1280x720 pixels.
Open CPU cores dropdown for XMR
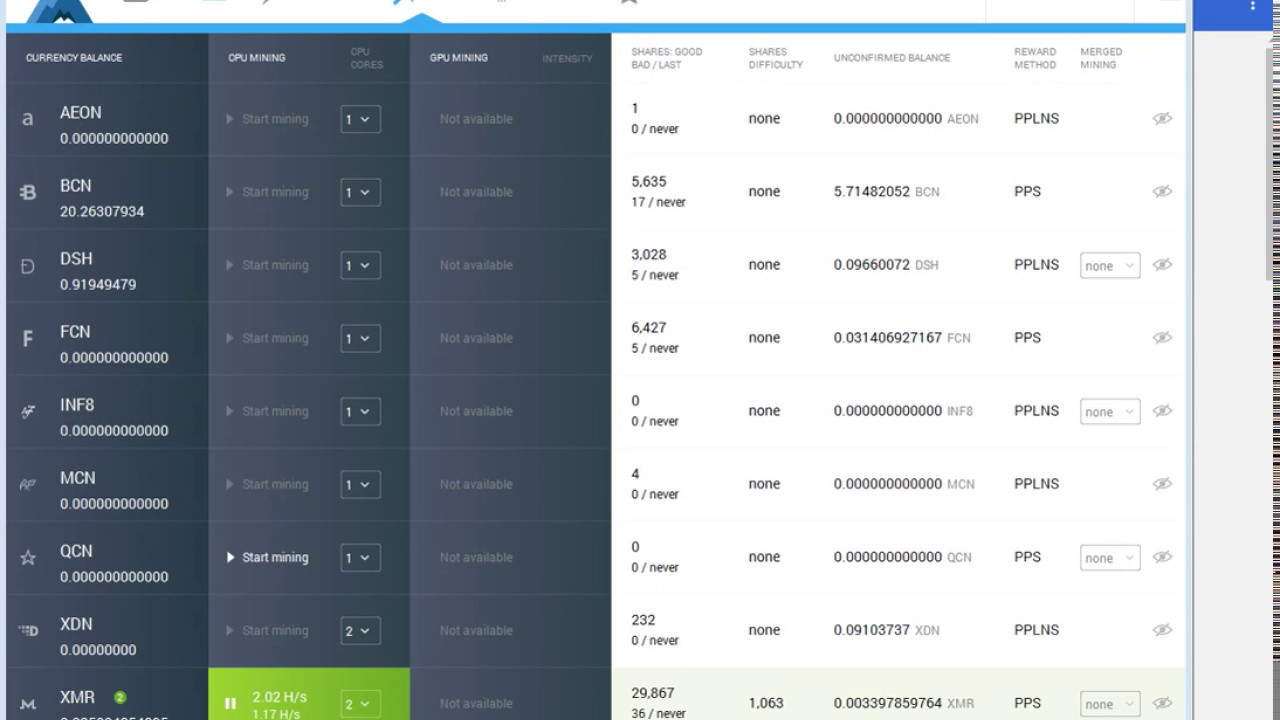tap(360, 704)
